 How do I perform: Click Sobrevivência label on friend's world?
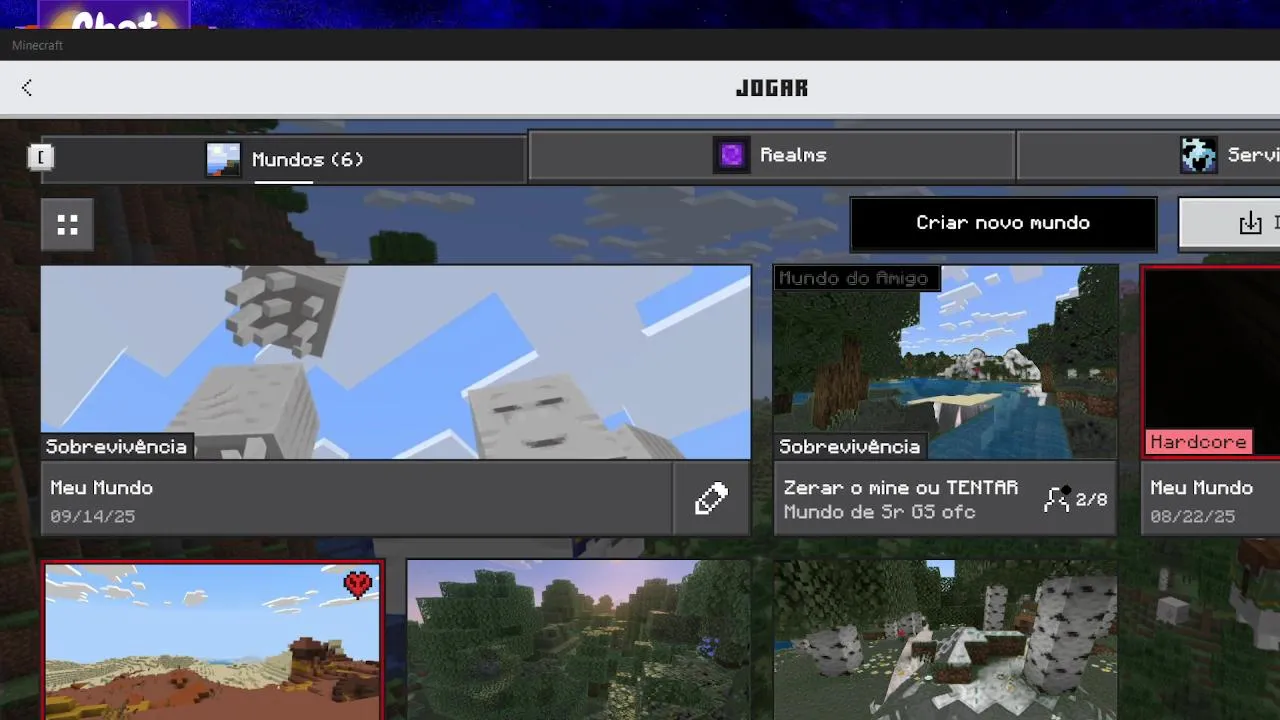click(x=849, y=447)
